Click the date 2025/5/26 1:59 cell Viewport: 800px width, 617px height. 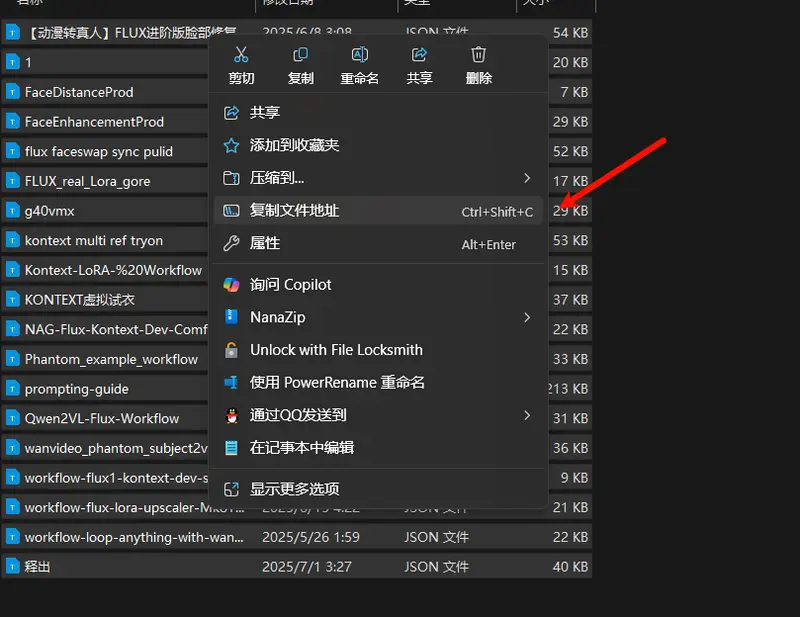(311, 537)
